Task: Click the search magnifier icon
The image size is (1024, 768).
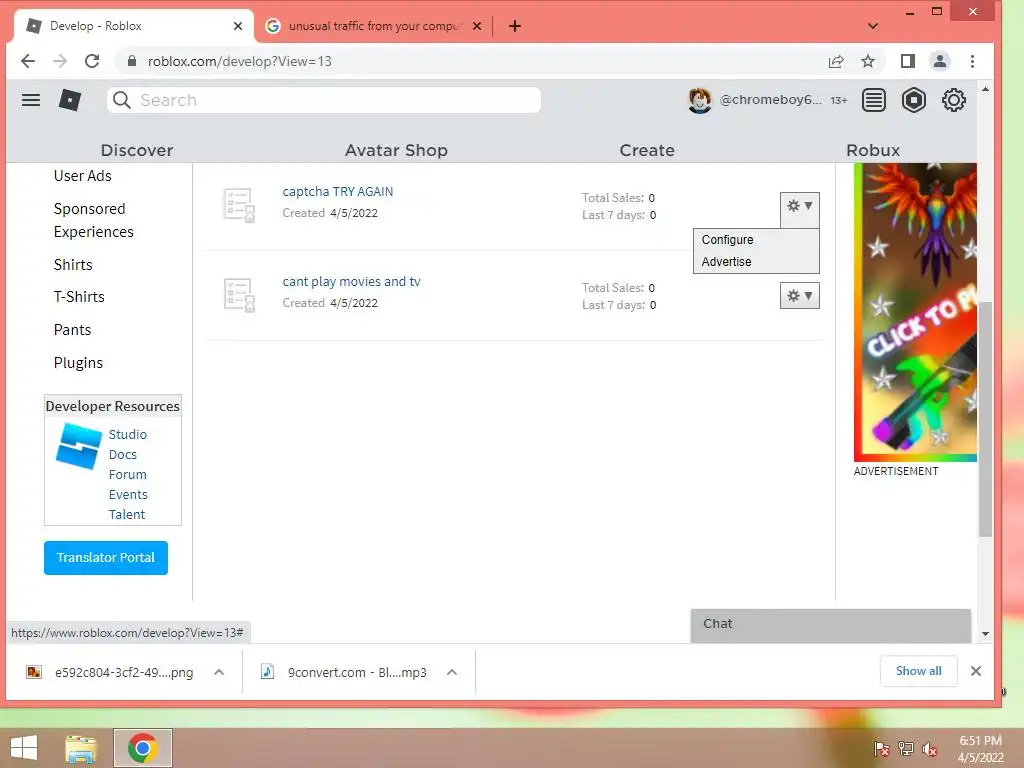Action: coord(121,100)
